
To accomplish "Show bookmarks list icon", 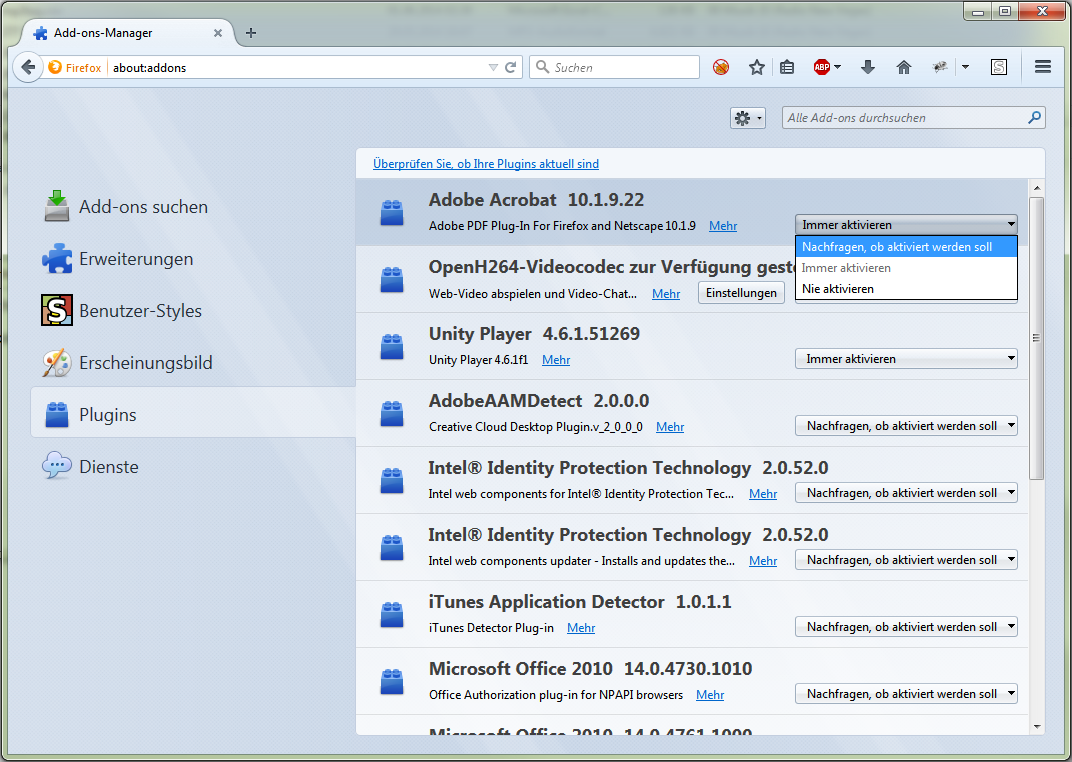I will pos(787,67).
